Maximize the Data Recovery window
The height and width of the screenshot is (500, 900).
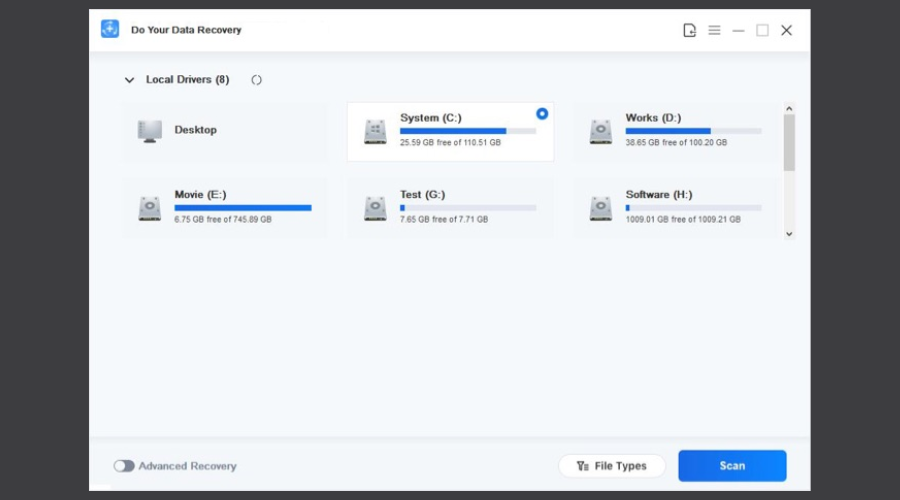coord(762,30)
